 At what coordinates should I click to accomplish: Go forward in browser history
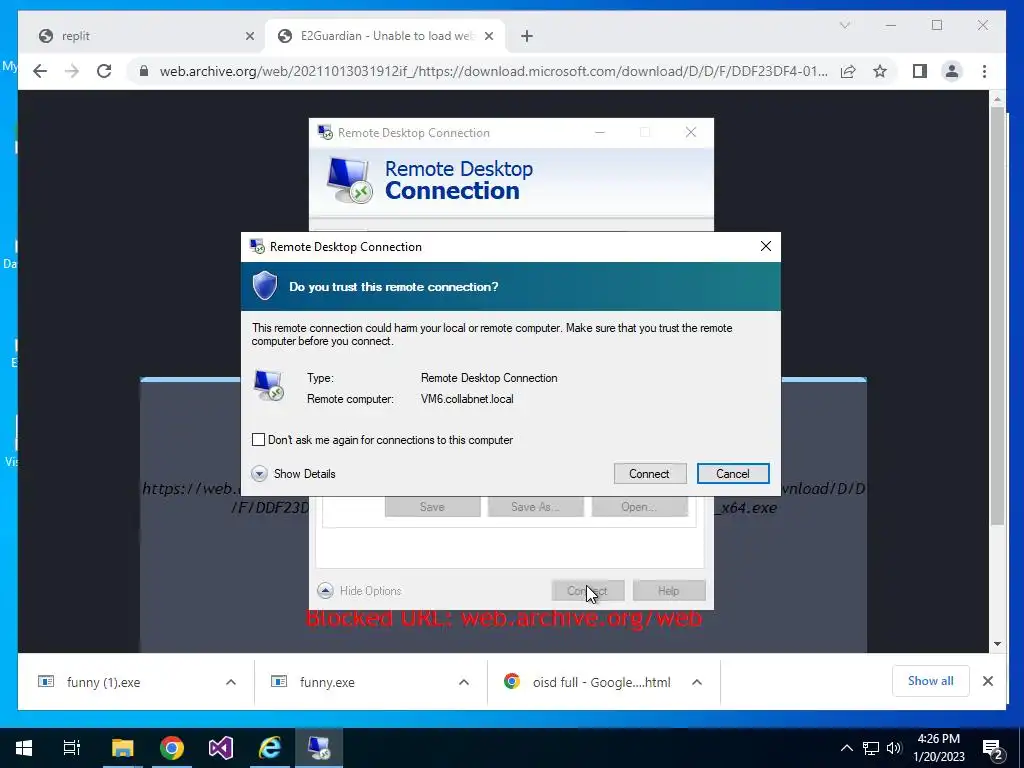click(x=72, y=71)
